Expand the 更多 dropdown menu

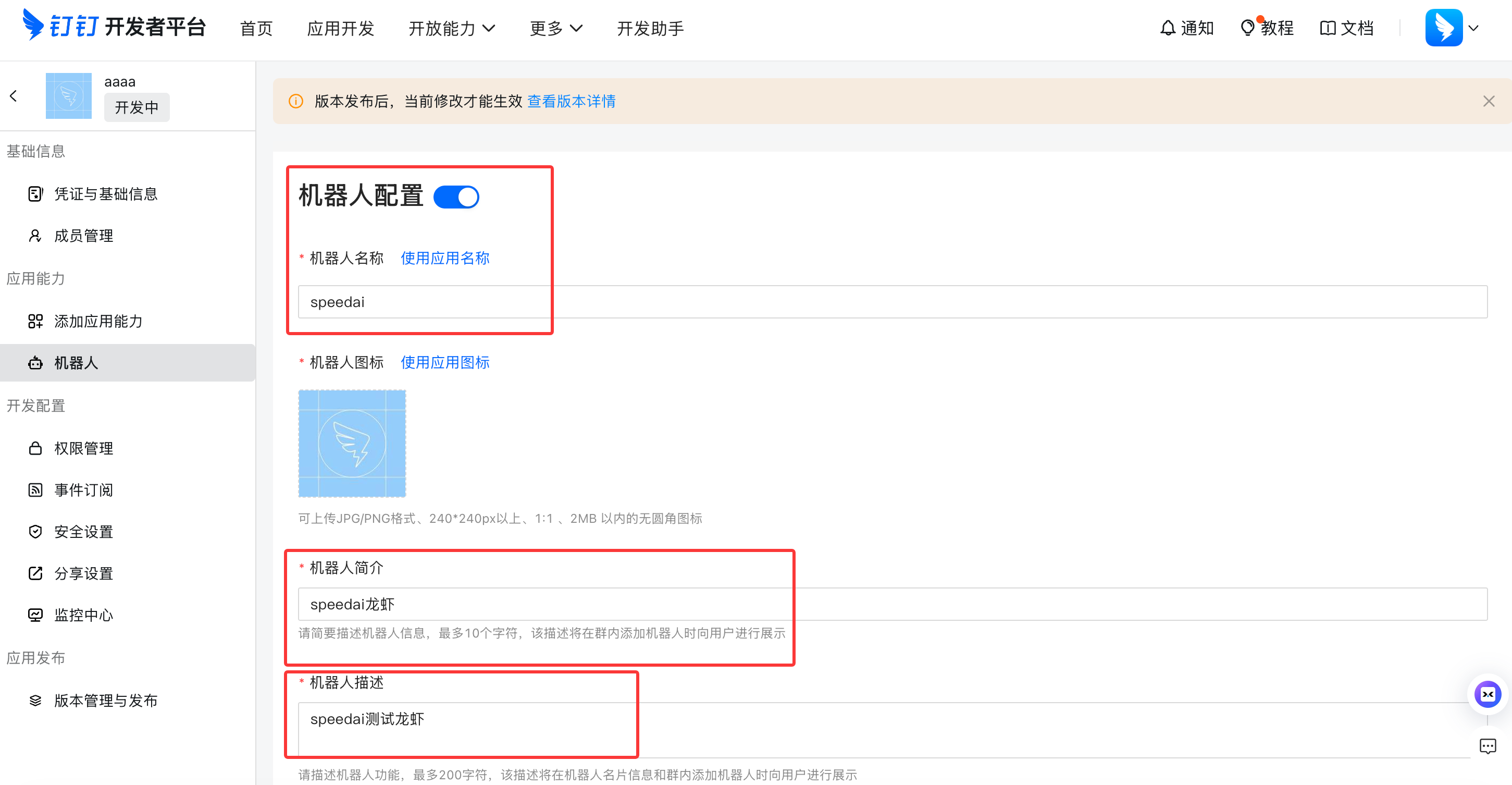556,28
